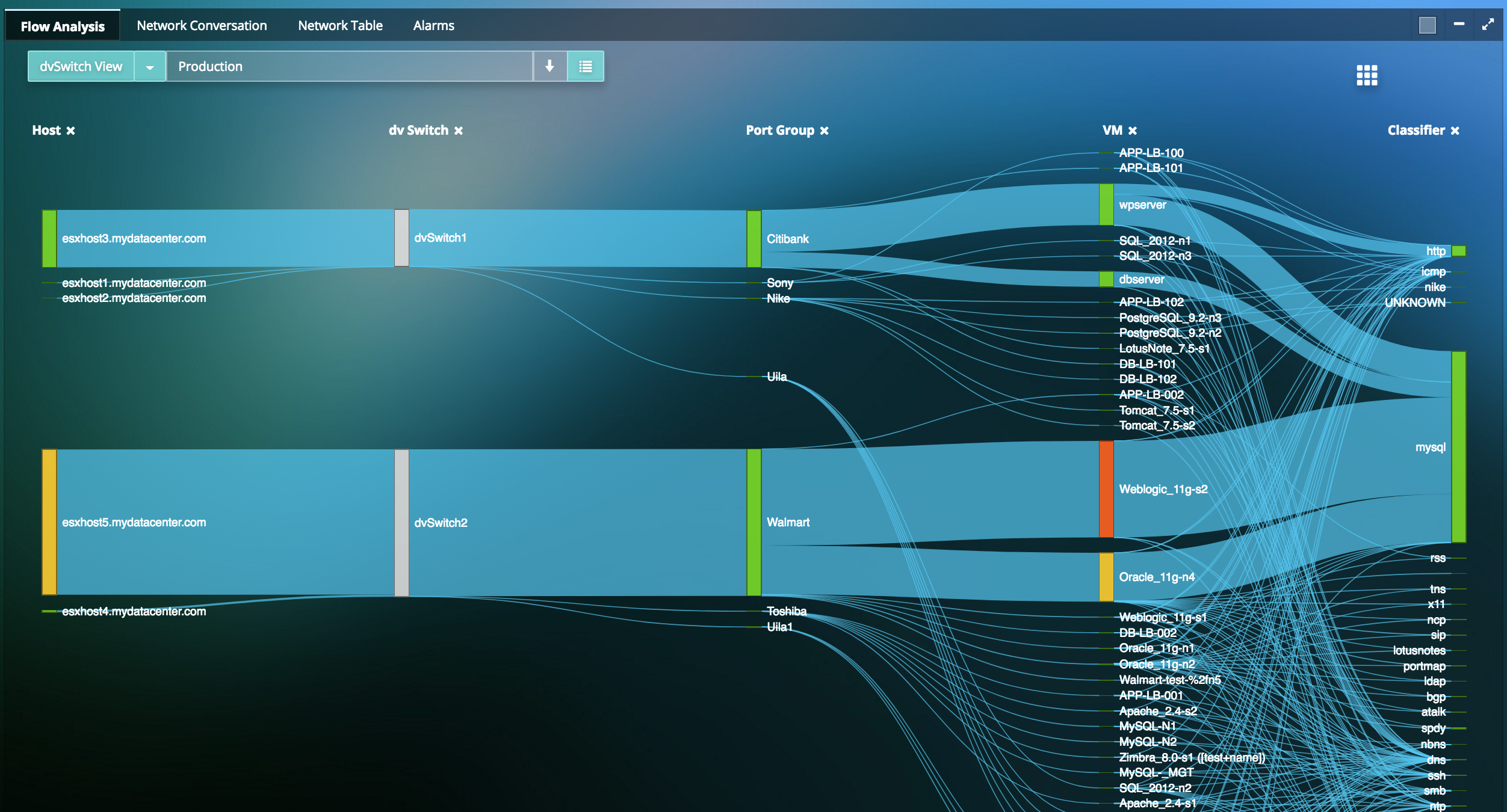Switch to the Network Conversation tab

tap(201, 25)
